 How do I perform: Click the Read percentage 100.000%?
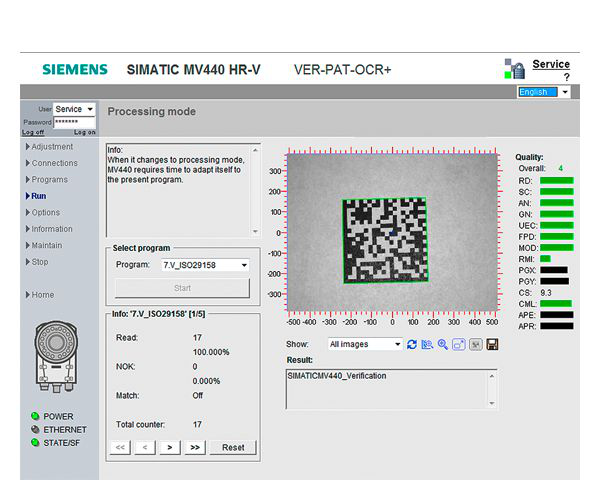pos(211,352)
